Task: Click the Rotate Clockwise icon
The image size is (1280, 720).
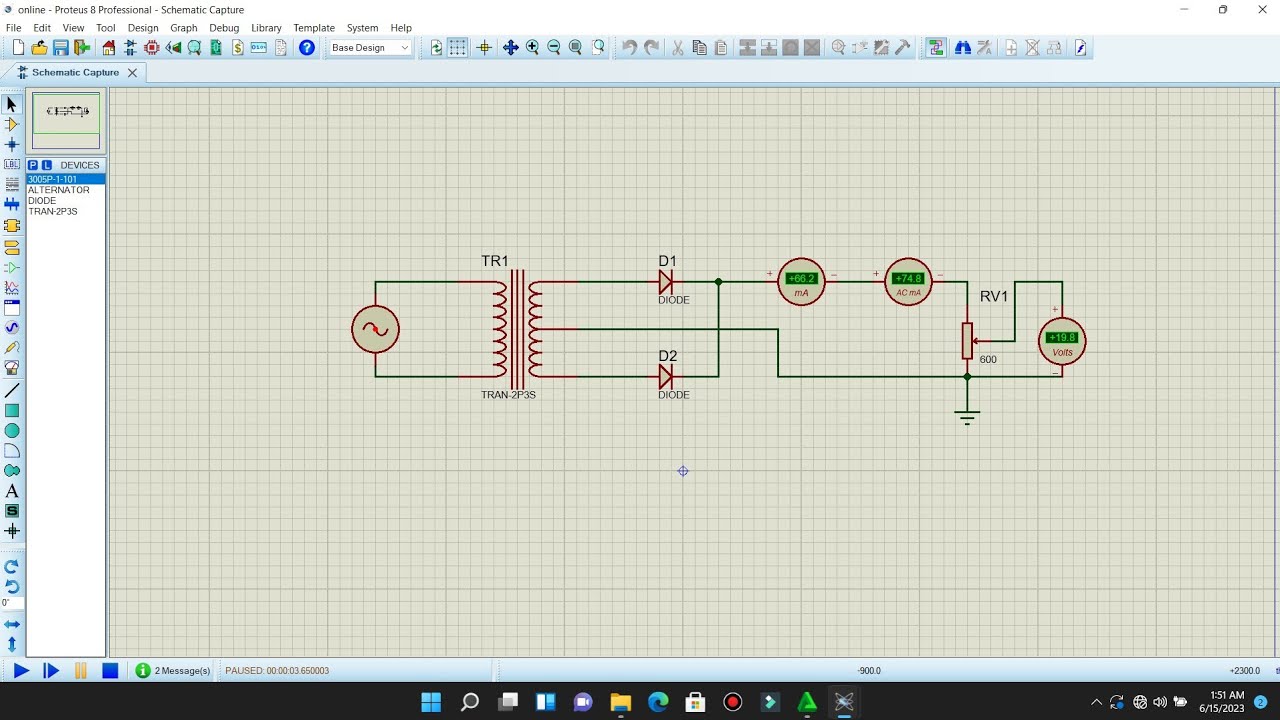Action: [12, 566]
